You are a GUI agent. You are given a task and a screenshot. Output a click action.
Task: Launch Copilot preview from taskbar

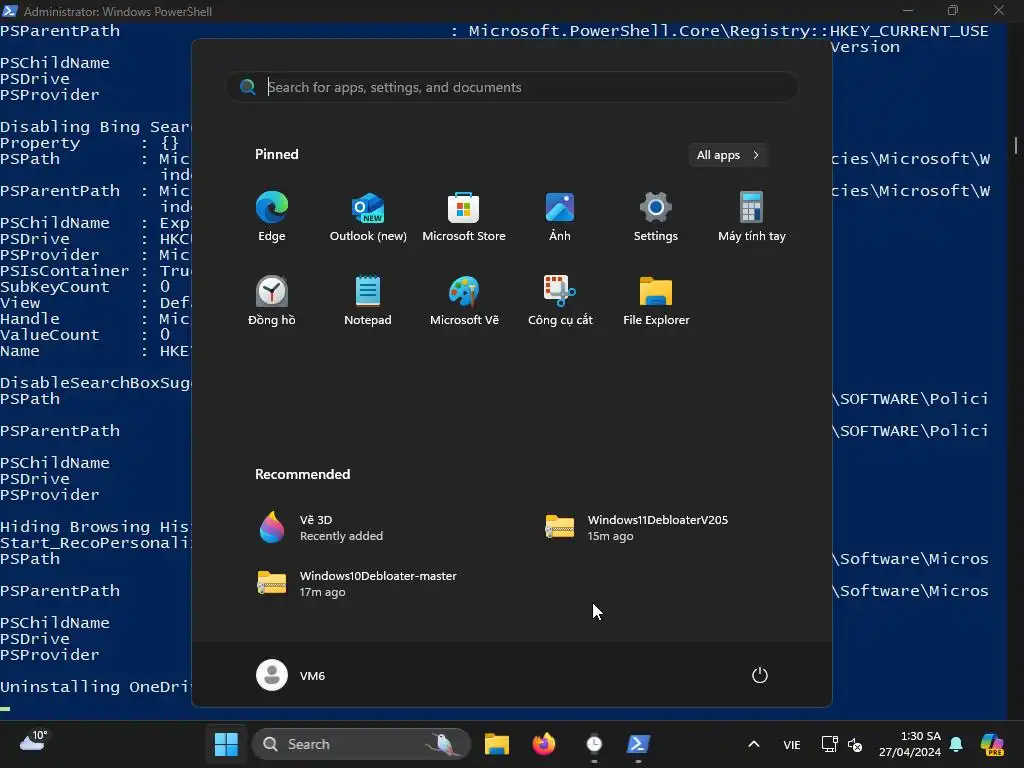(992, 744)
